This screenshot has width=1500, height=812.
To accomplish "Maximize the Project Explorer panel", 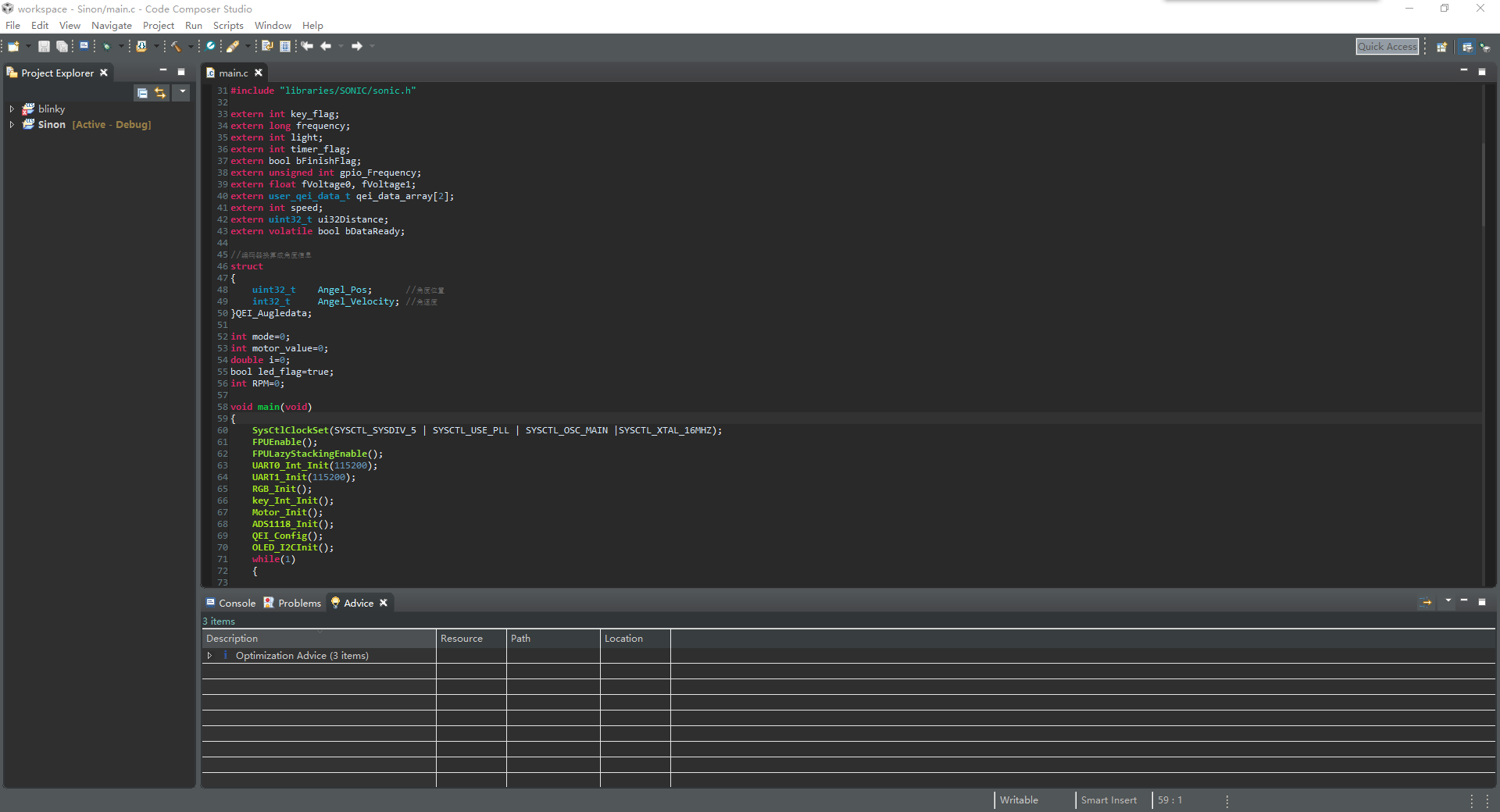I will [181, 72].
